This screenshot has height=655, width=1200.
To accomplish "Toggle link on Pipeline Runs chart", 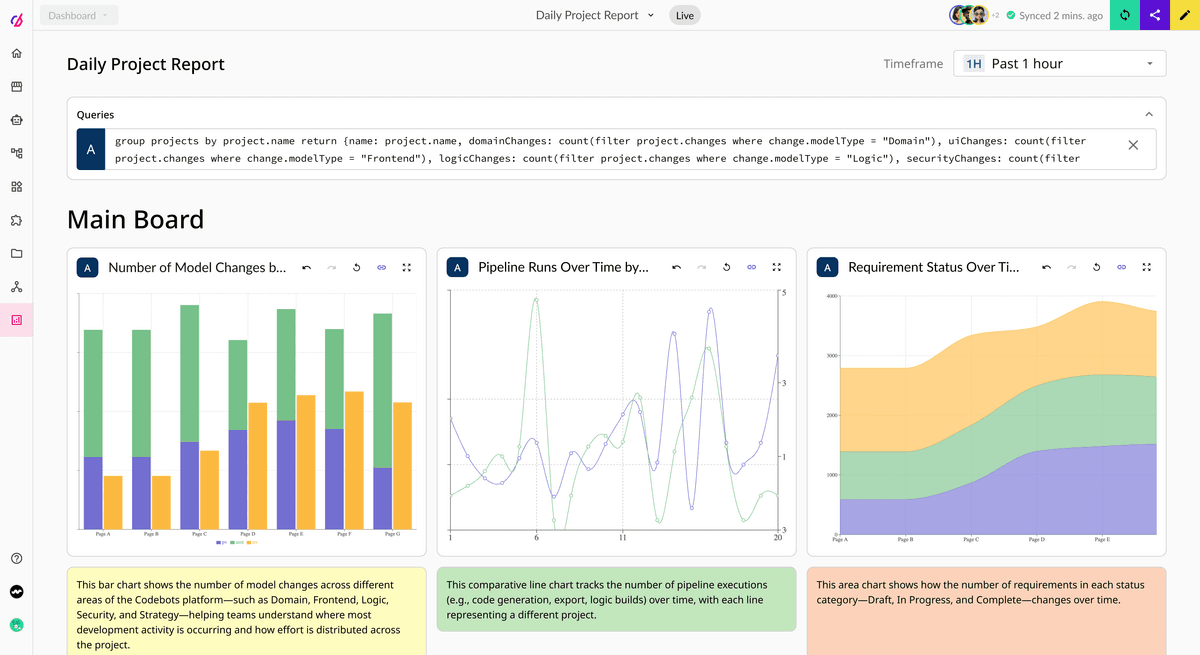I will (751, 267).
